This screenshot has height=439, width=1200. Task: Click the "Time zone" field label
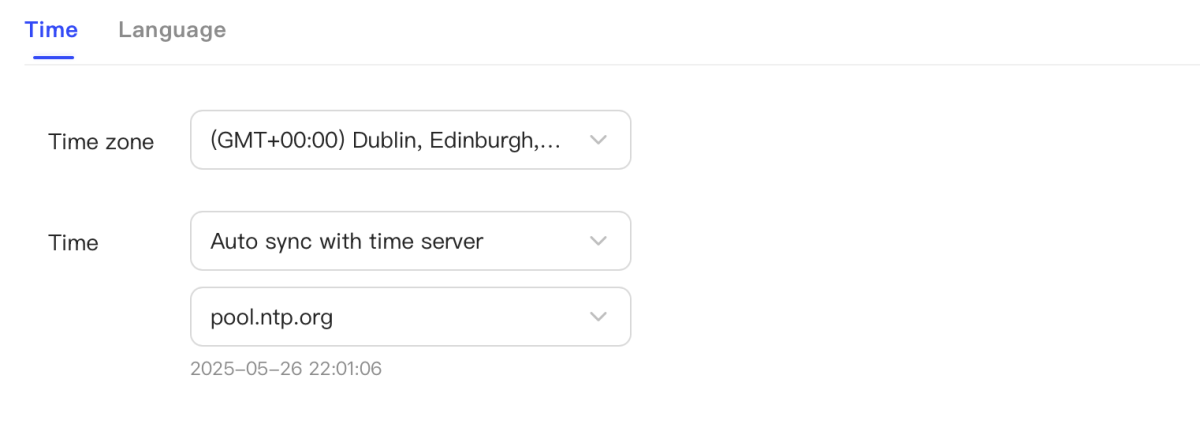point(101,142)
